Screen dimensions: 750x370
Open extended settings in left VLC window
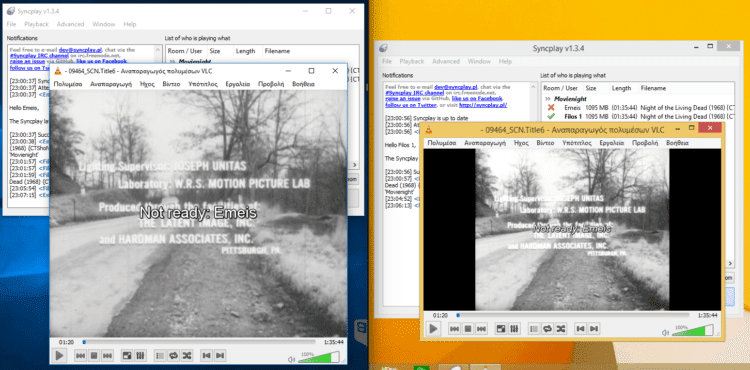pyautogui.click(x=141, y=356)
